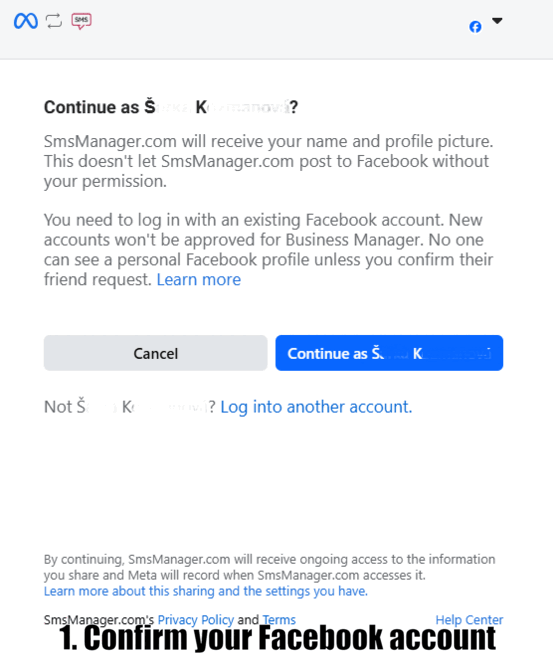555x667 pixels.
Task: Click the 'Not Š… K…?' question text
Action: (130, 408)
